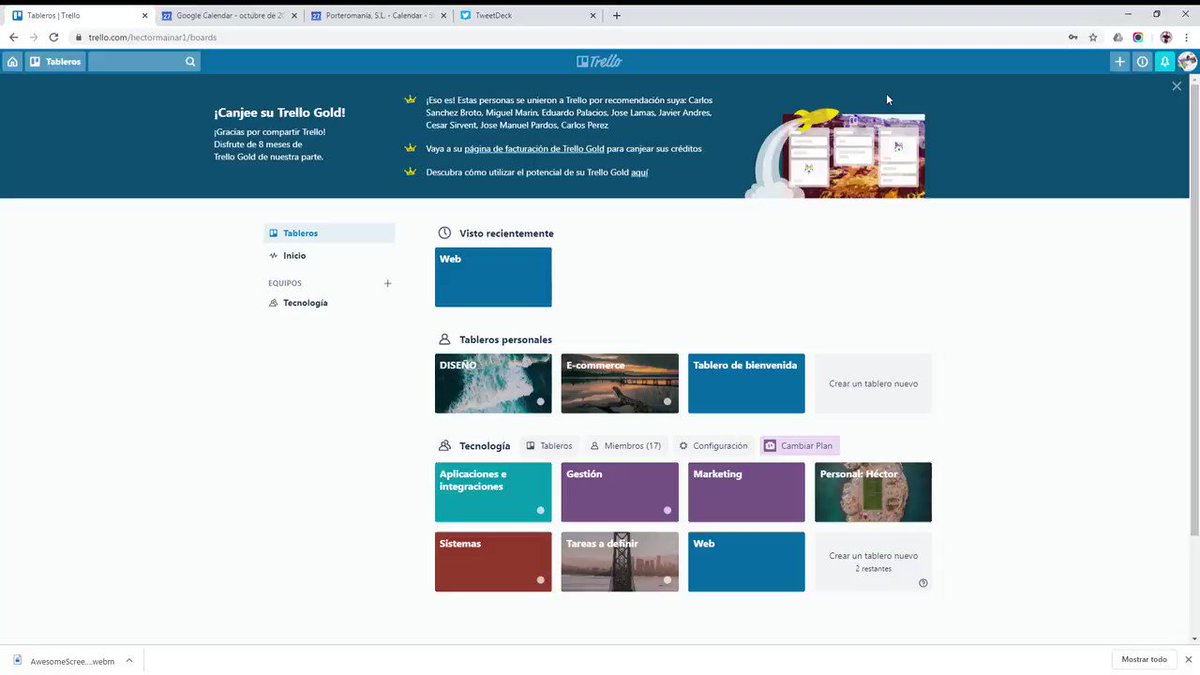
Task: Expand download item options chevron
Action: coord(129,660)
